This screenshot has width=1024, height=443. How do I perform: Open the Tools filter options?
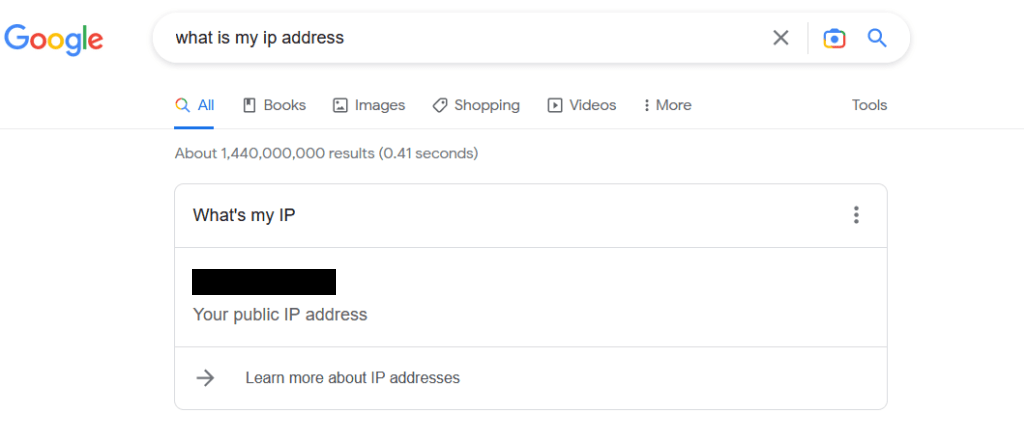tap(869, 105)
